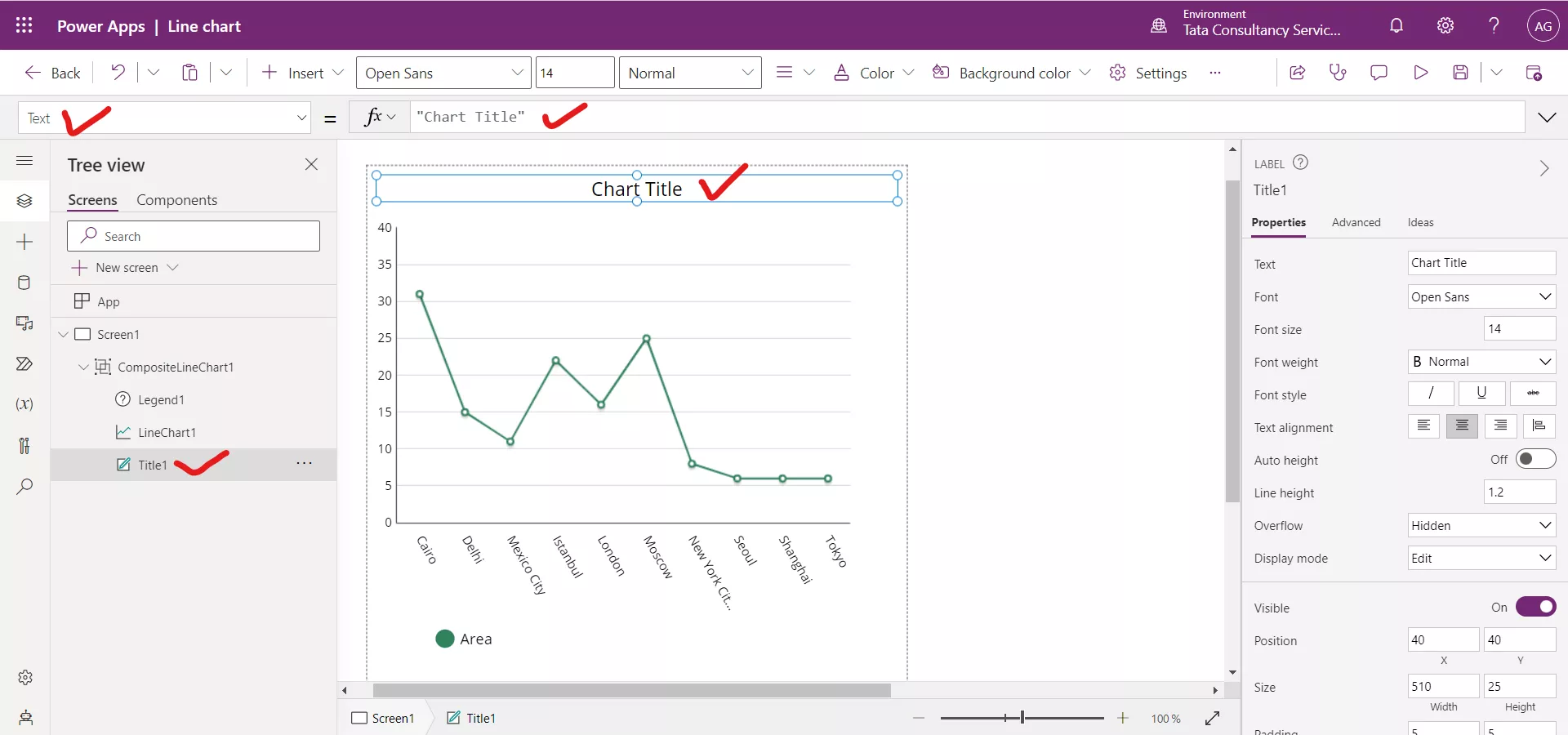Open the Font weight dropdown
The height and width of the screenshot is (735, 1568).
coord(1481,362)
